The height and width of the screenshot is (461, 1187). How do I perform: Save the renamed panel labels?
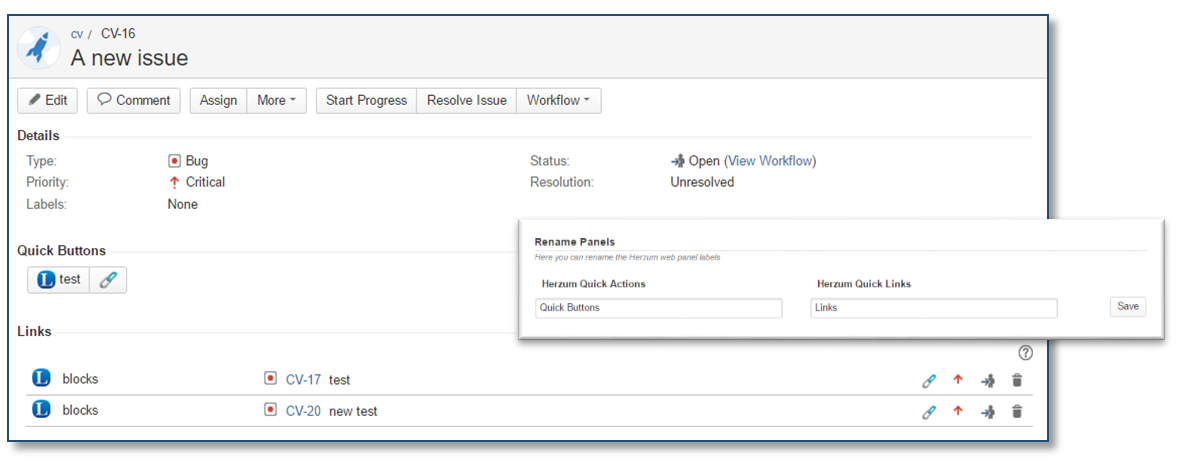(1127, 307)
